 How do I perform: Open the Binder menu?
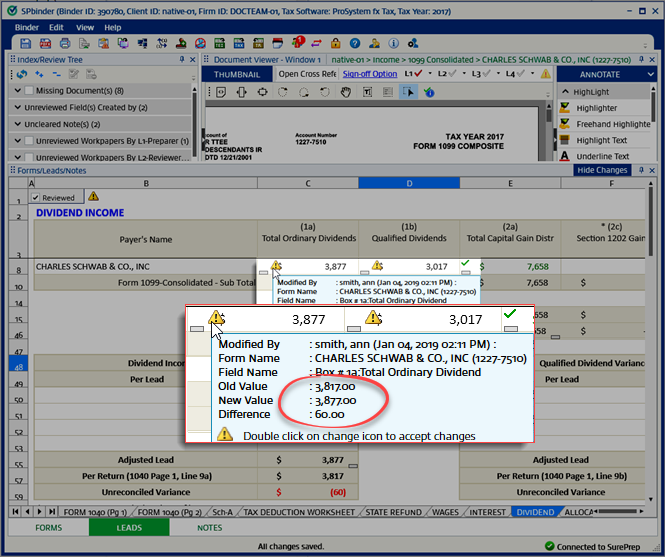tap(28, 27)
